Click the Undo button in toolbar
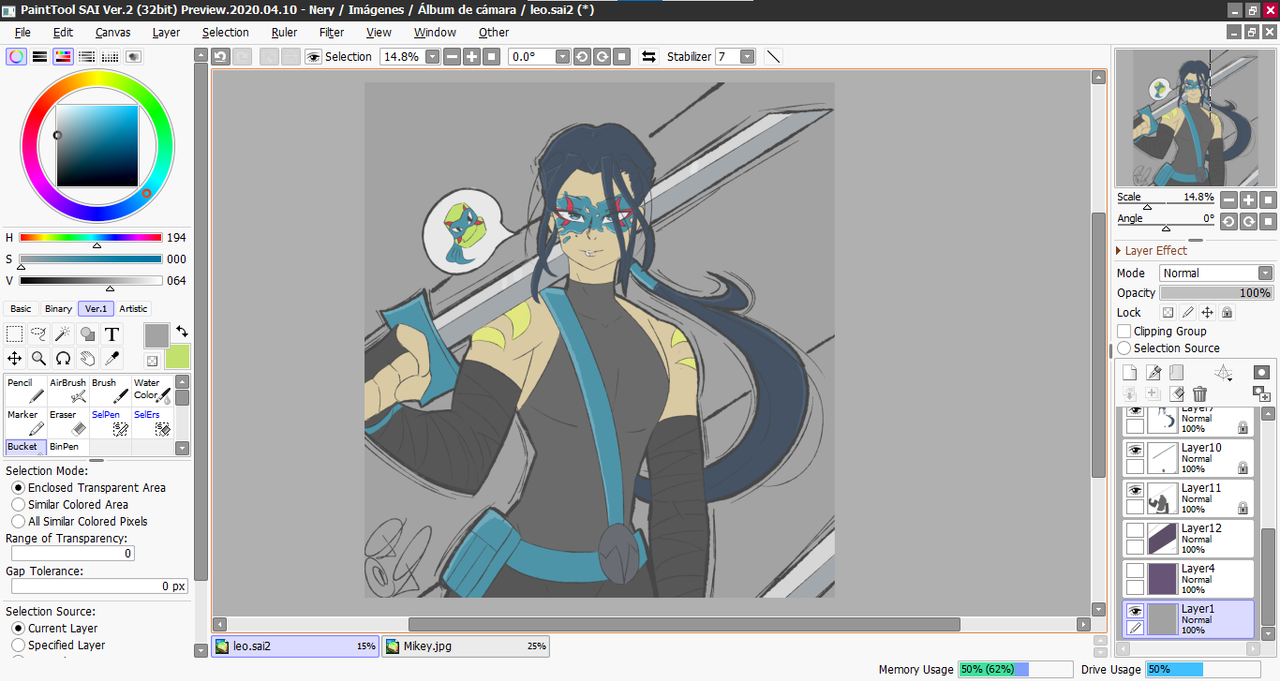Screen dimensions: 1280x681 [x=221, y=57]
